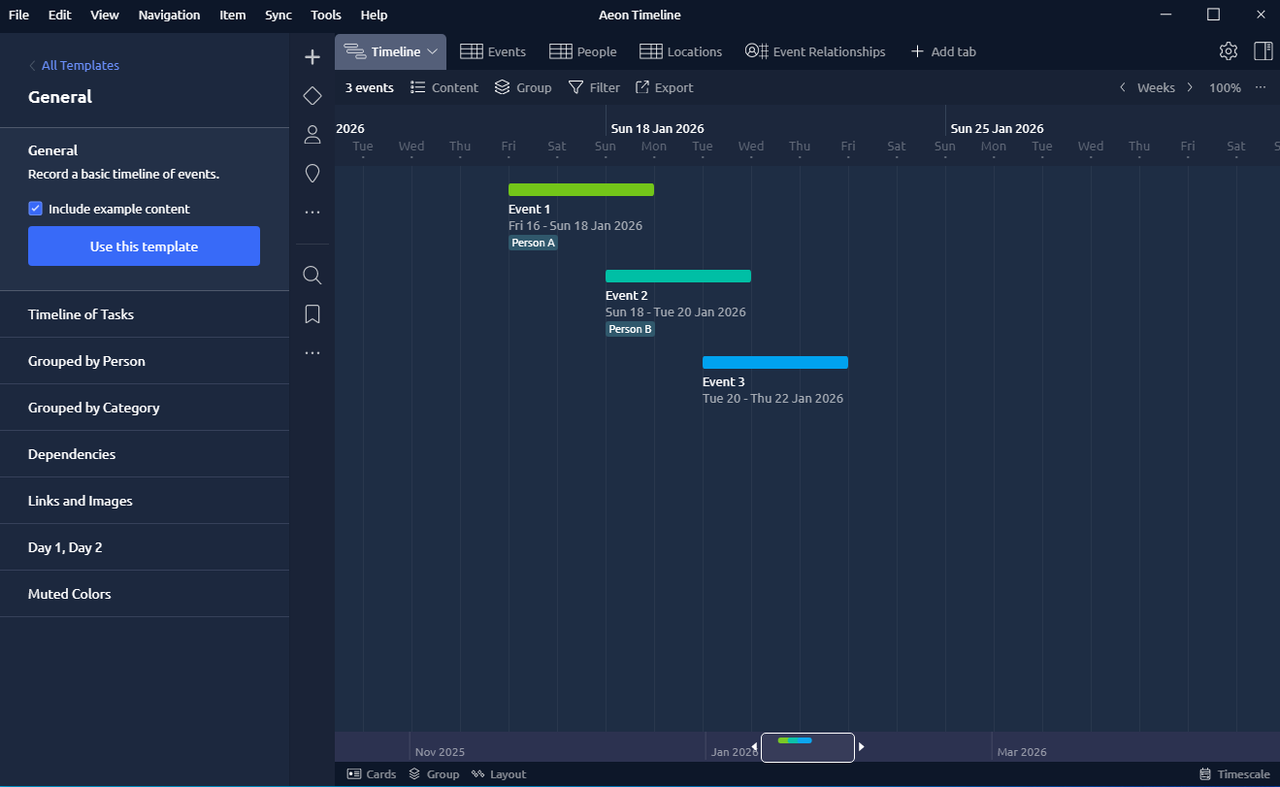Uncheck Include example content checkbox
Screen dimensions: 1280x787
click(x=36, y=209)
